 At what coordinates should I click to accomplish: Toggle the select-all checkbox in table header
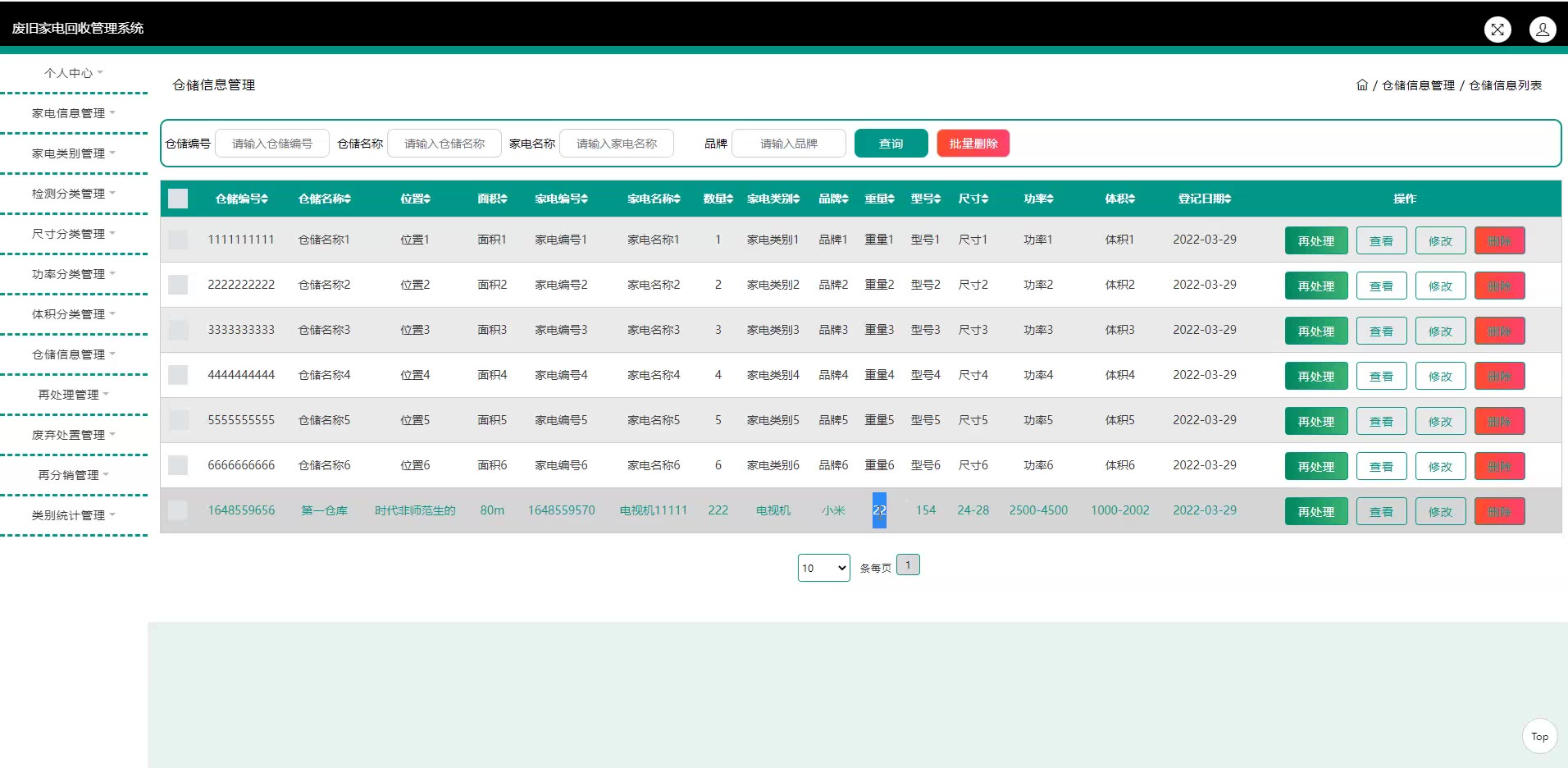pyautogui.click(x=178, y=199)
